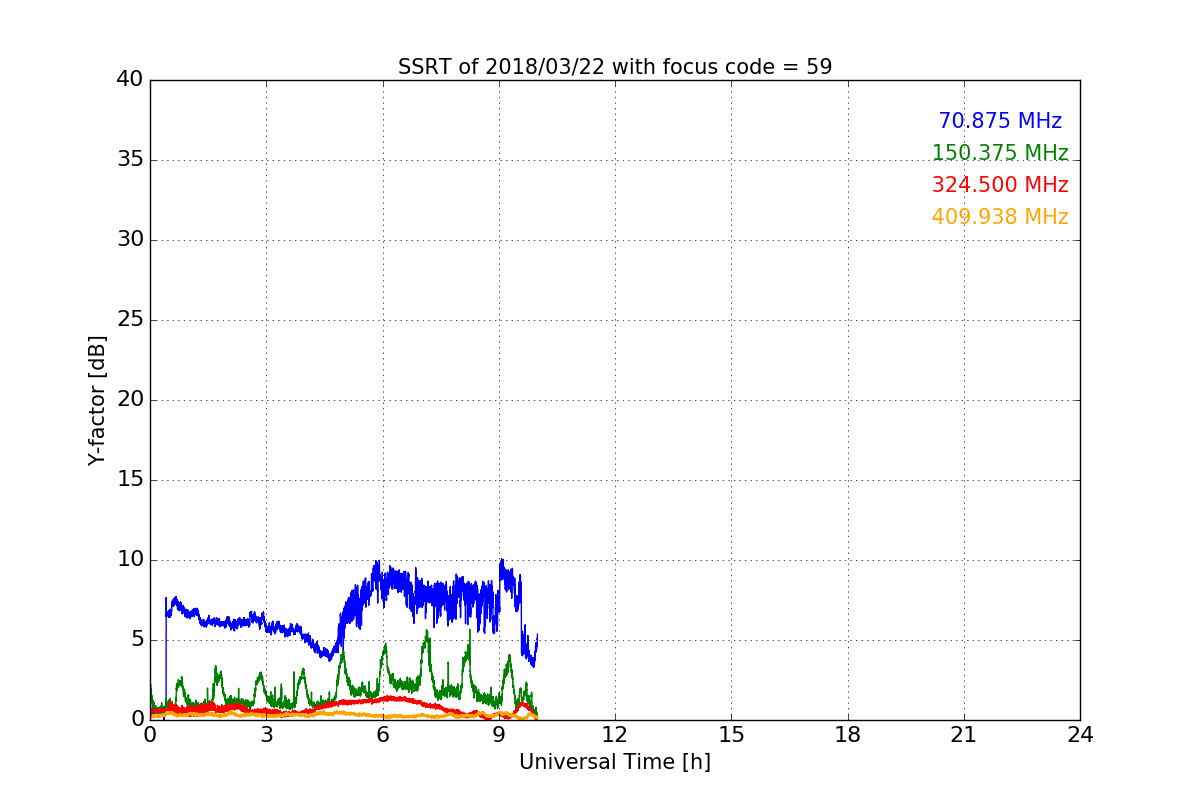Click x-axis tick label 12
This screenshot has height=800, width=1200.
pos(615,735)
